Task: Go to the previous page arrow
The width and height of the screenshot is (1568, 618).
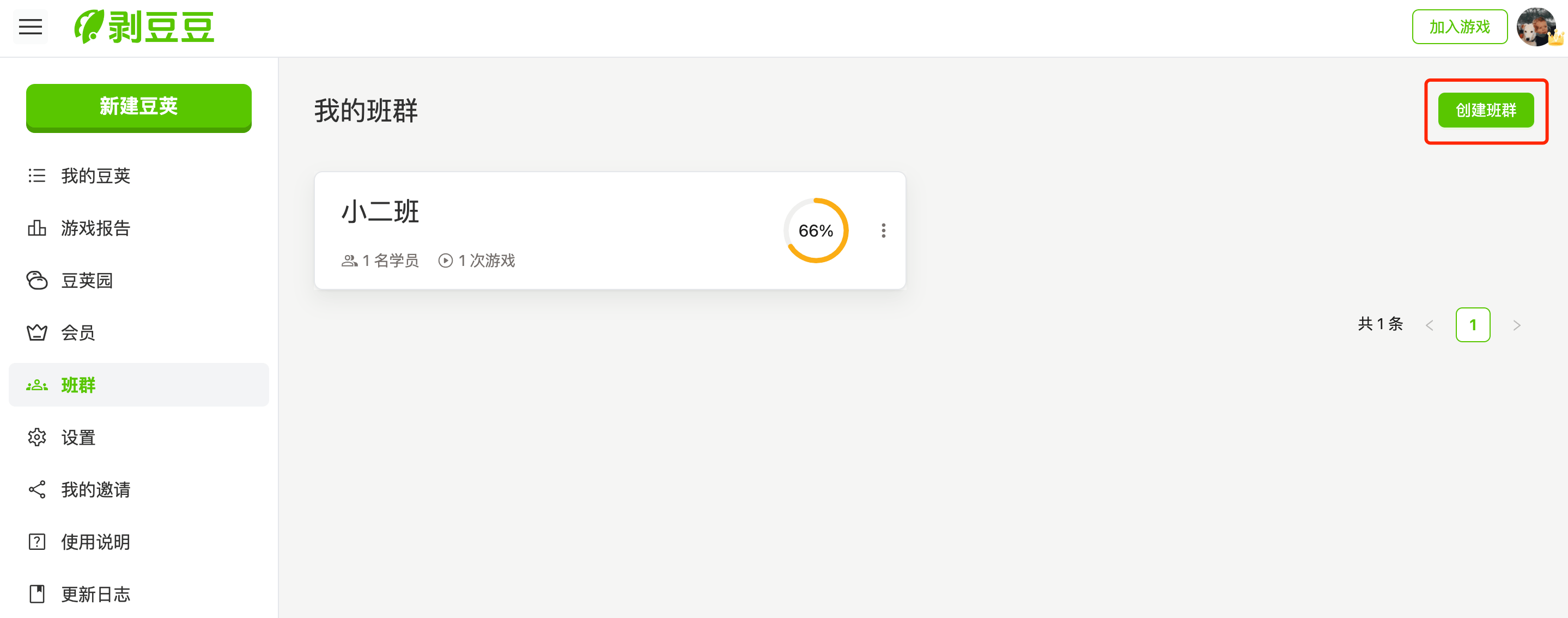Action: pos(1429,325)
